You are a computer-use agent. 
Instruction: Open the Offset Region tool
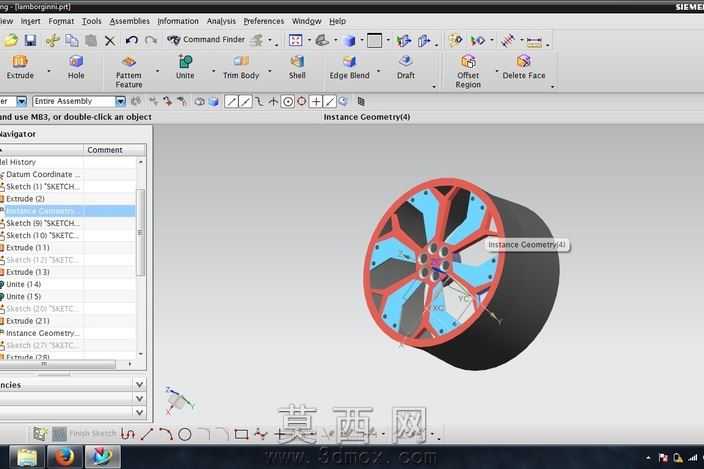[468, 71]
